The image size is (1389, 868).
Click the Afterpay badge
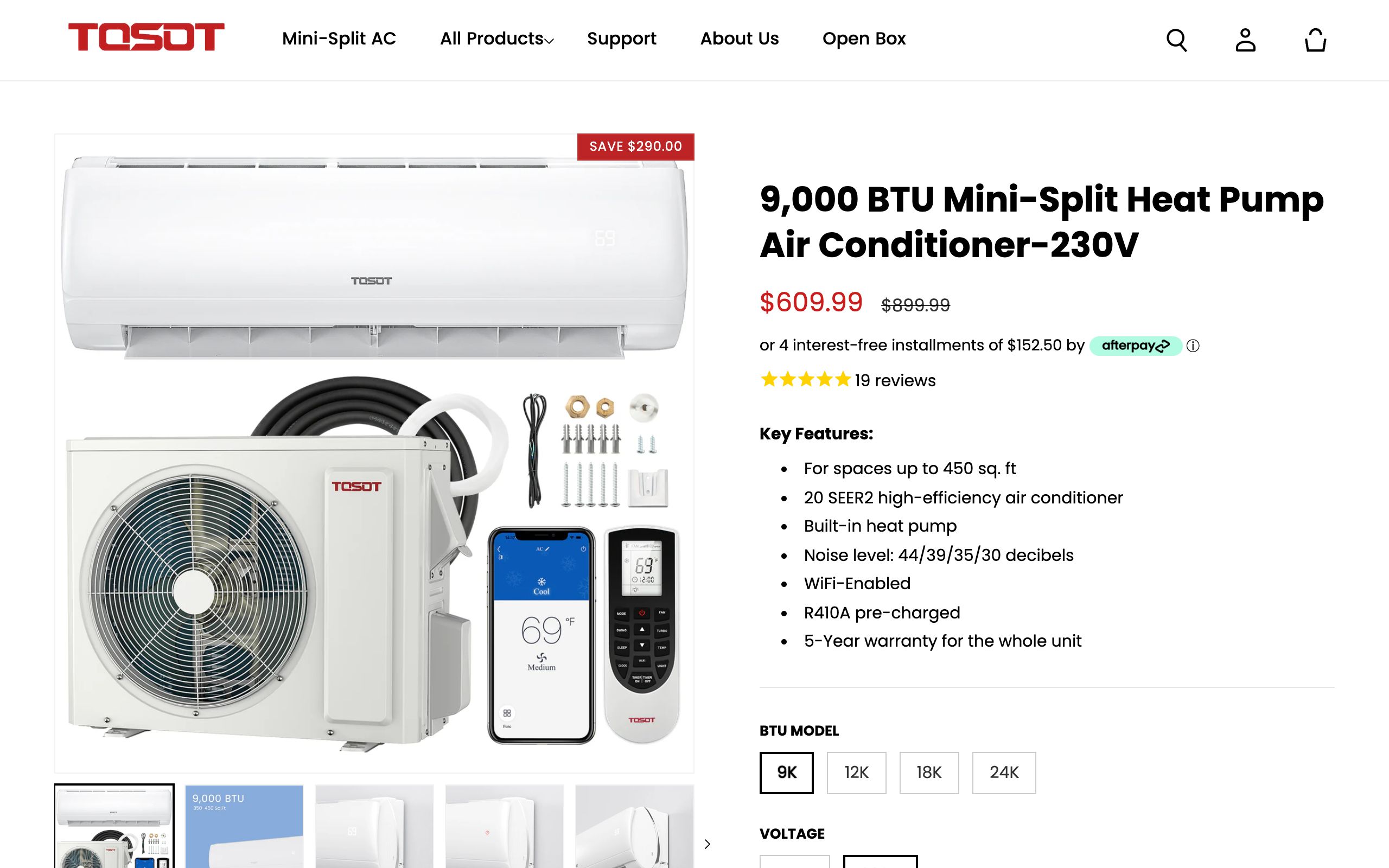[x=1135, y=346]
